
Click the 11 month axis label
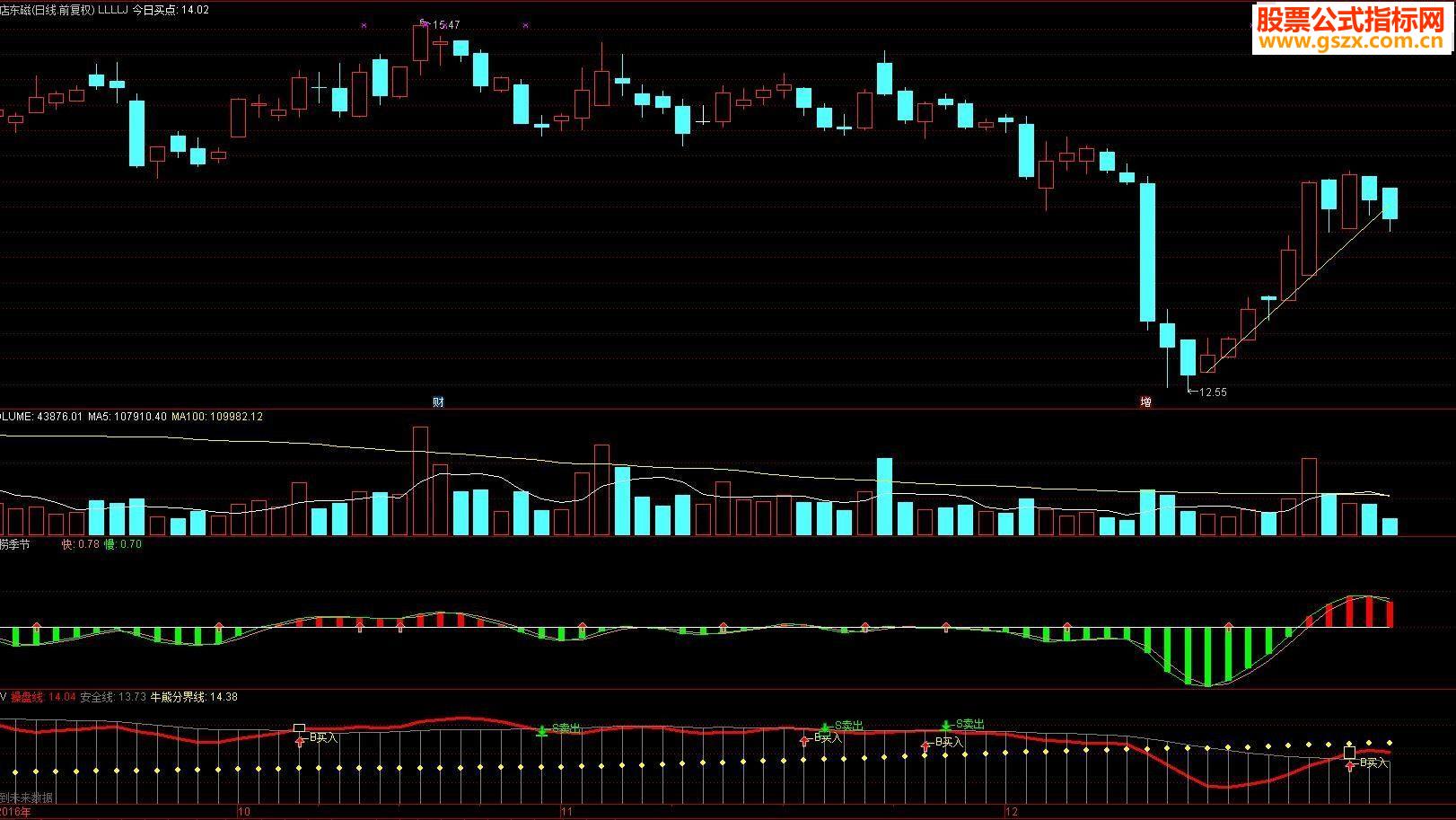click(x=566, y=812)
